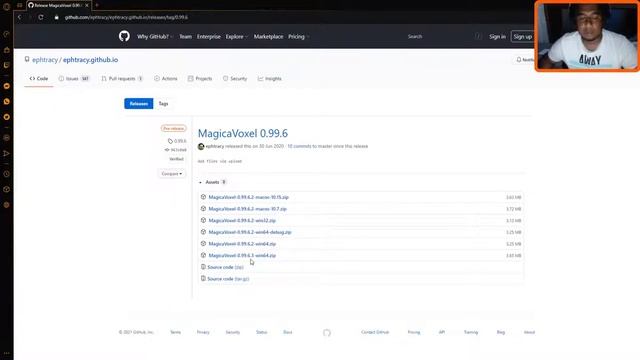Download MagicaVoxel-0.99.6.2-win64.zip
The width and height of the screenshot is (640, 360).
(x=242, y=244)
